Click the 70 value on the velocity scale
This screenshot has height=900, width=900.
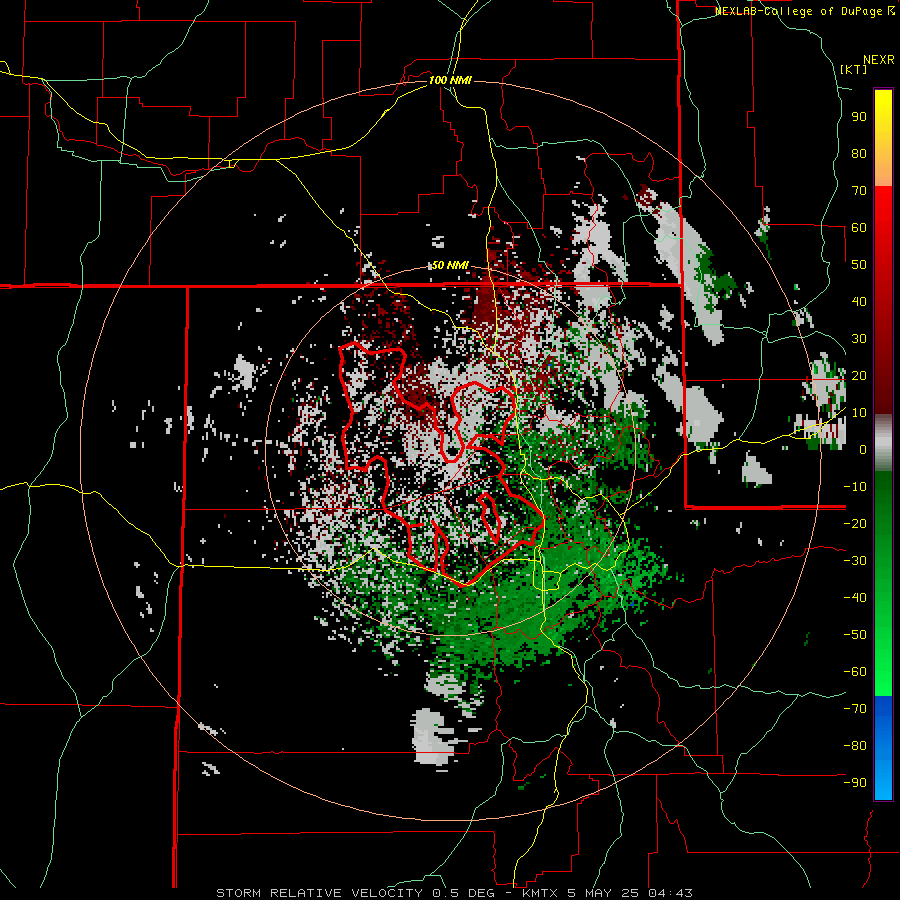point(859,191)
